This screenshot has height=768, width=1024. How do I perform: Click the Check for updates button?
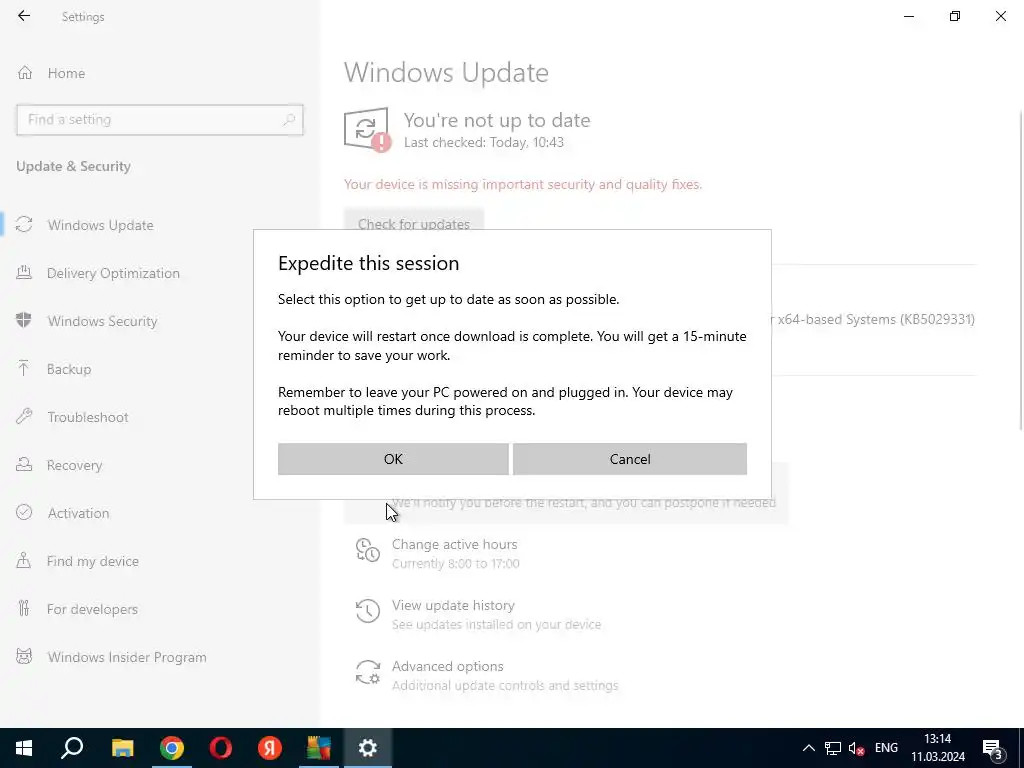[413, 221]
